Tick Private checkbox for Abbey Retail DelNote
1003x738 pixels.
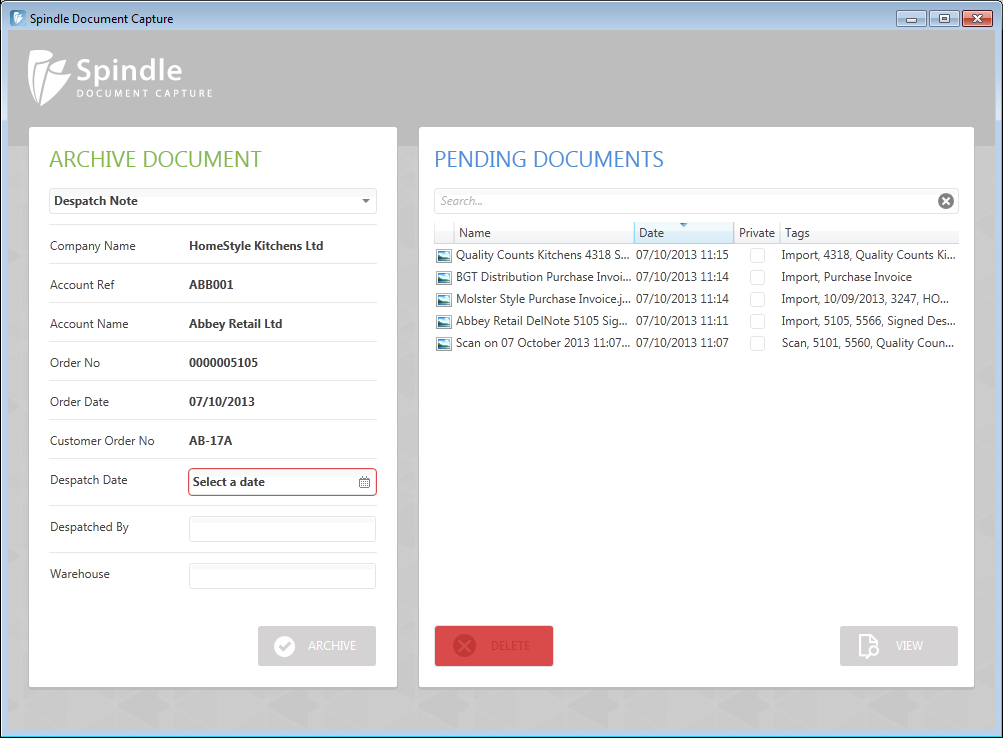[x=757, y=322]
